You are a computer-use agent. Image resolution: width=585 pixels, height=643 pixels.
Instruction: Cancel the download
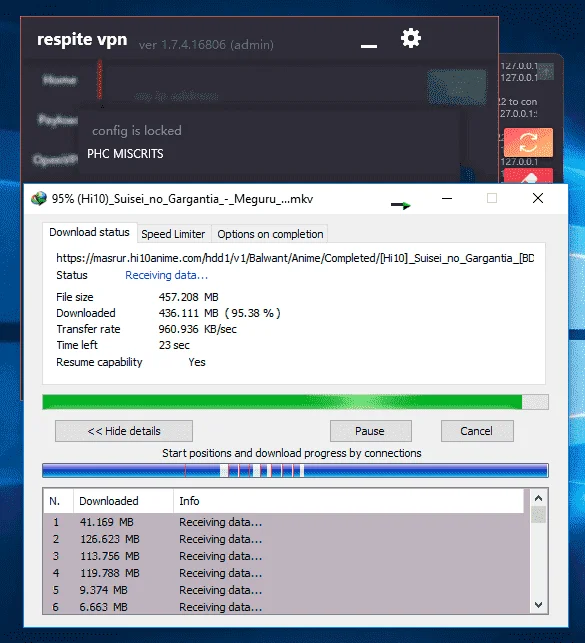pos(477,431)
